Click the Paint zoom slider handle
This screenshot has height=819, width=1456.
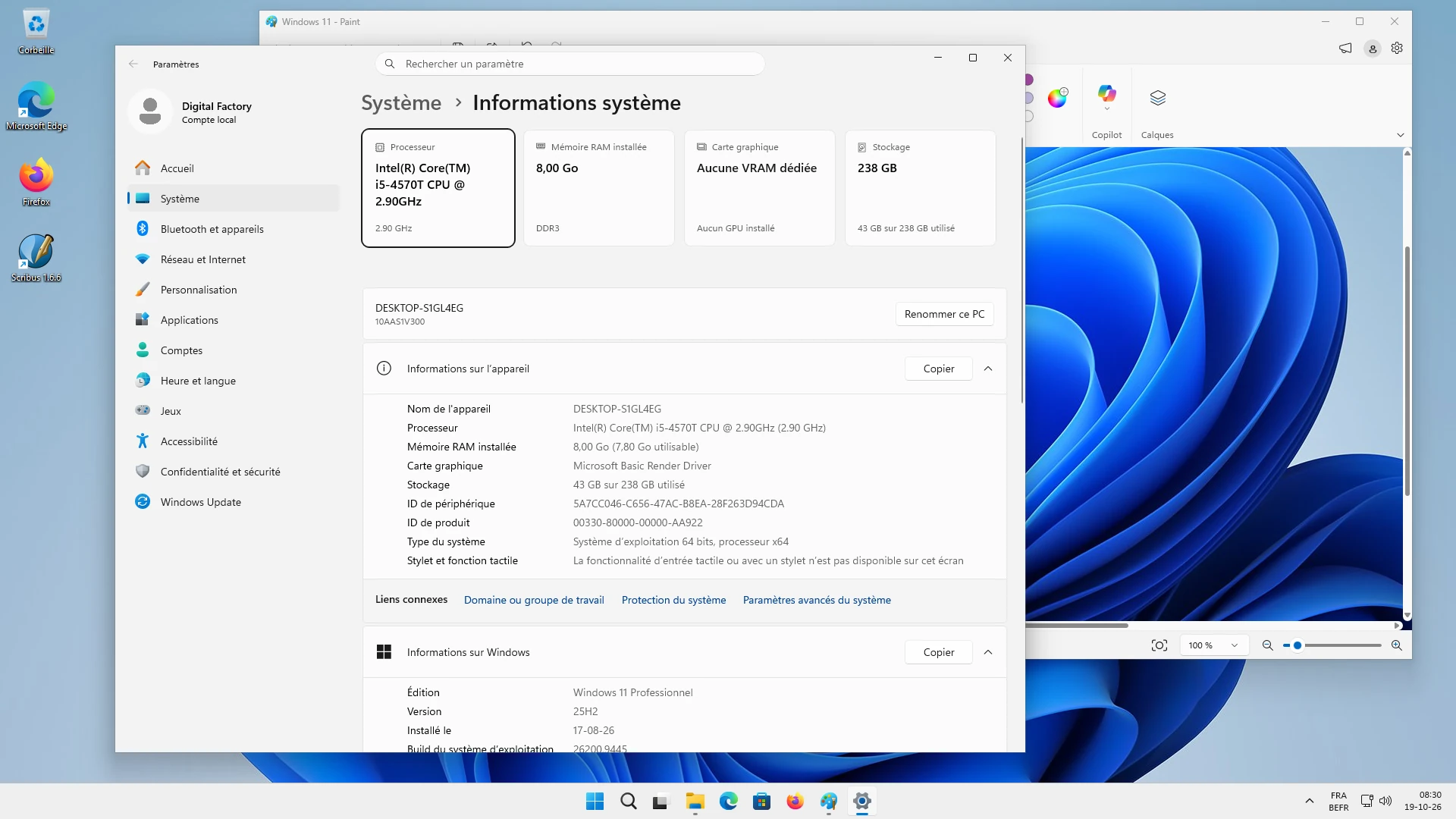tap(1298, 645)
